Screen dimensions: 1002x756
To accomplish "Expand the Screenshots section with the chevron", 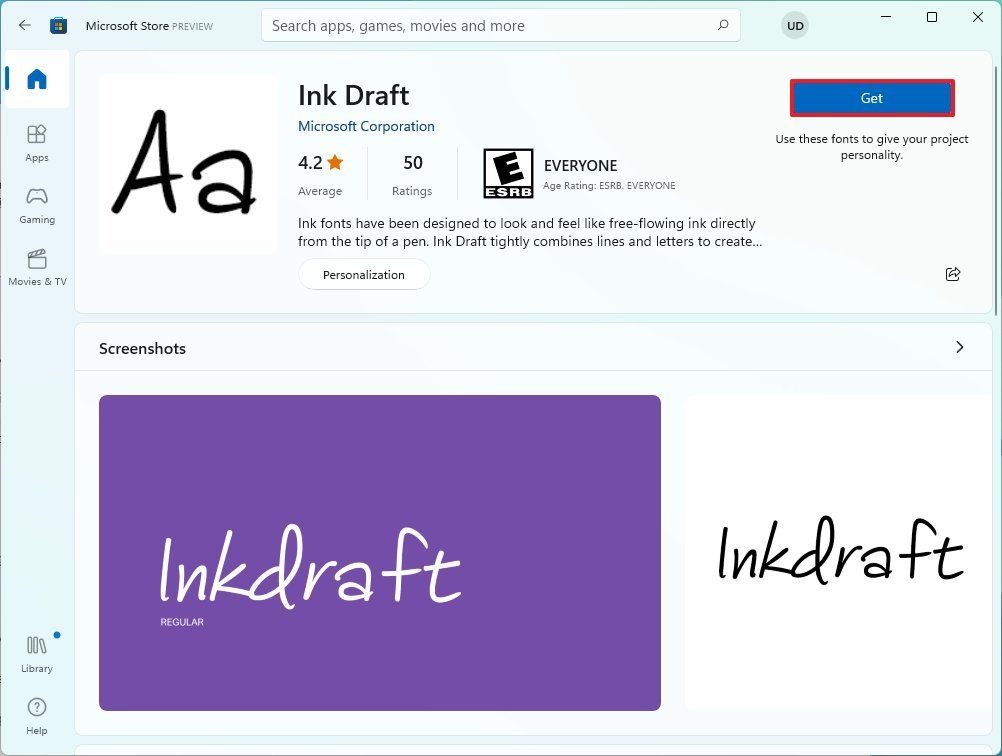I will pos(959,347).
